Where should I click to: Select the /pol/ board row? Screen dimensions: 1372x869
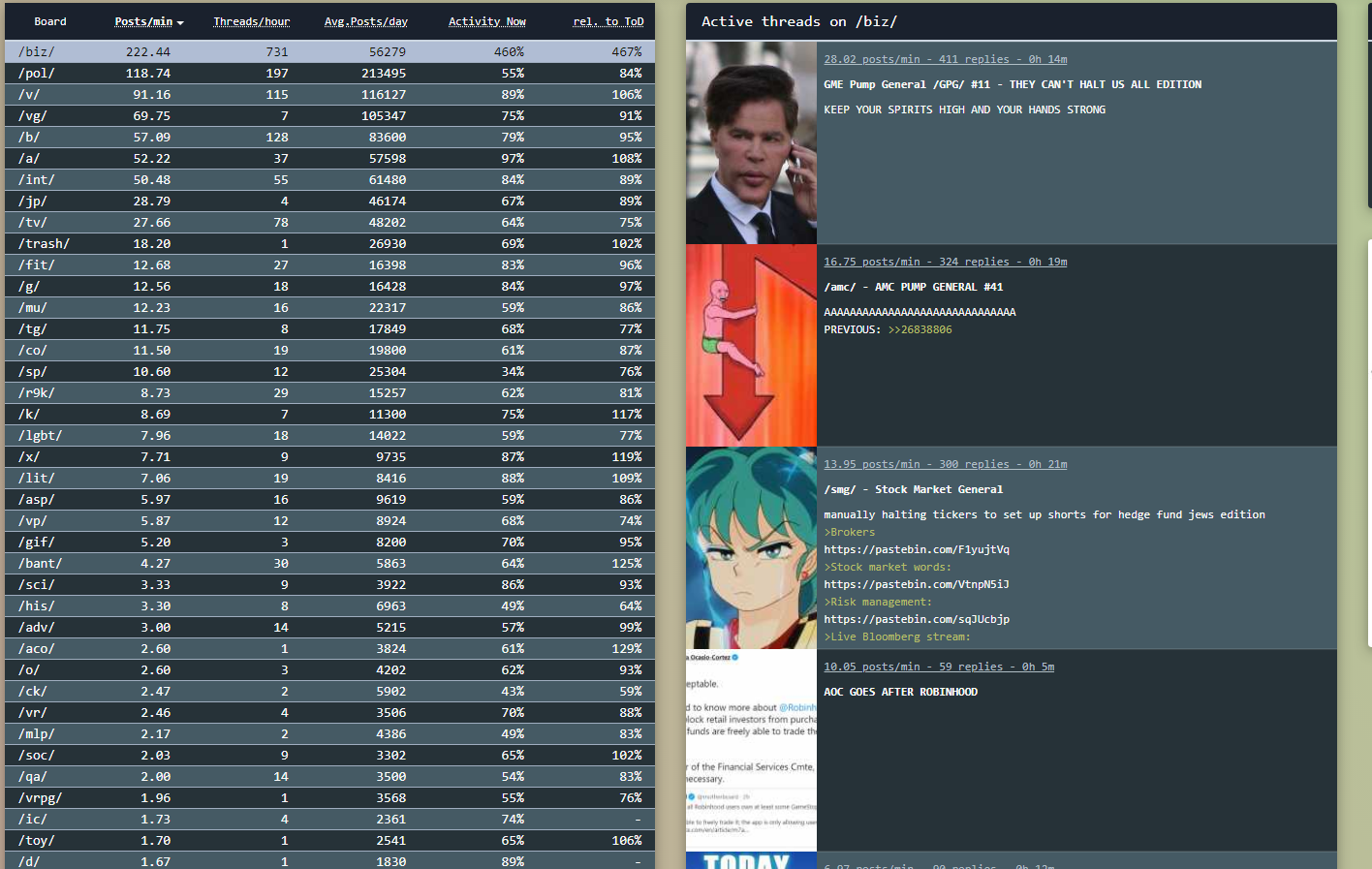point(329,73)
